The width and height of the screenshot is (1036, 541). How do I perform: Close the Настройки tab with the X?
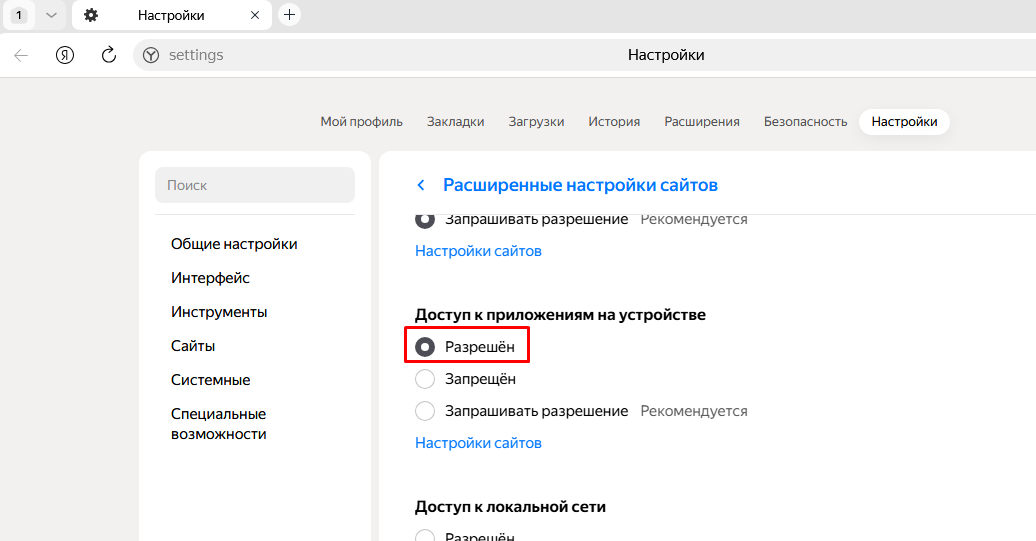[255, 15]
